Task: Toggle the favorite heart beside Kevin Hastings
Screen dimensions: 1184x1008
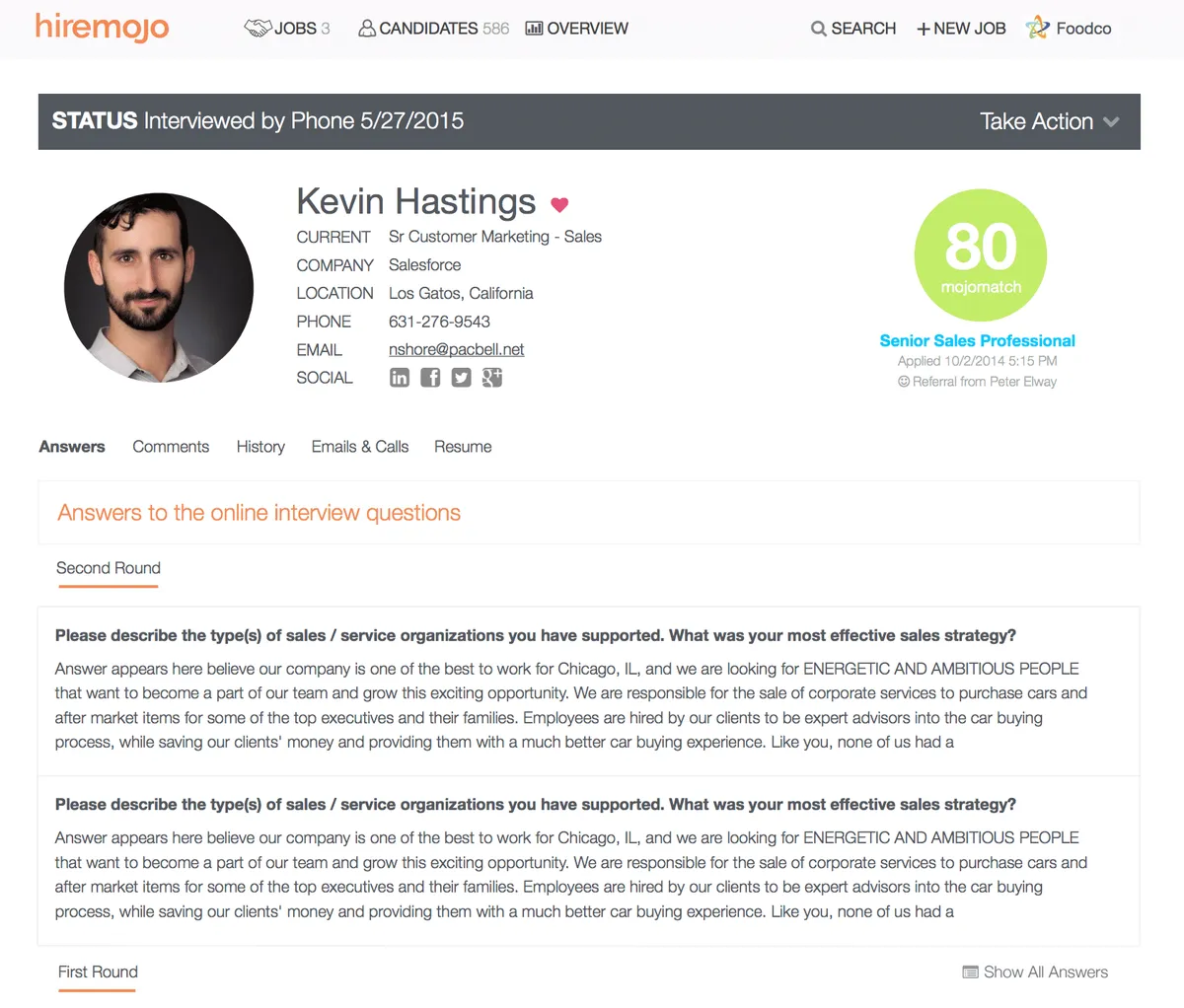Action: coord(559,205)
